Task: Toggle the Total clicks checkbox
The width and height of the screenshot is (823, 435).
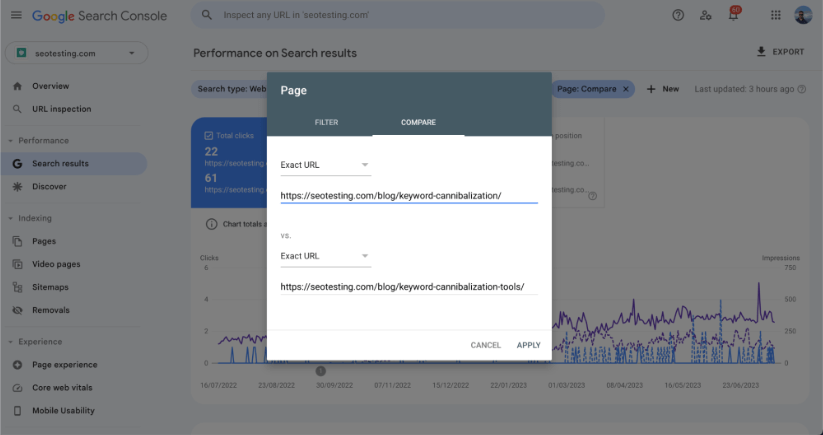Action: click(x=208, y=135)
